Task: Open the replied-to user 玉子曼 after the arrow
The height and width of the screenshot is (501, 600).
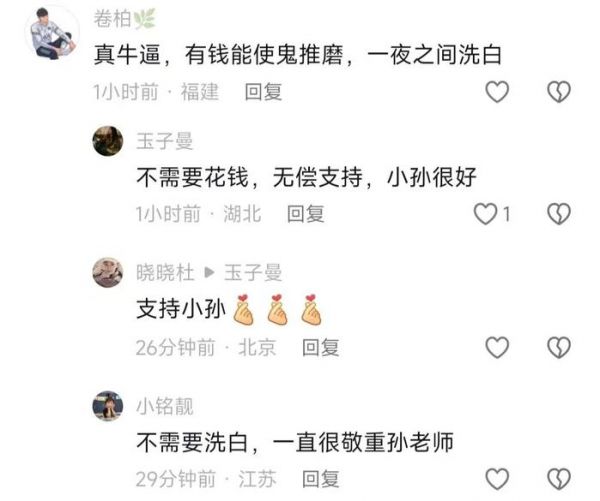Action: coord(253,273)
